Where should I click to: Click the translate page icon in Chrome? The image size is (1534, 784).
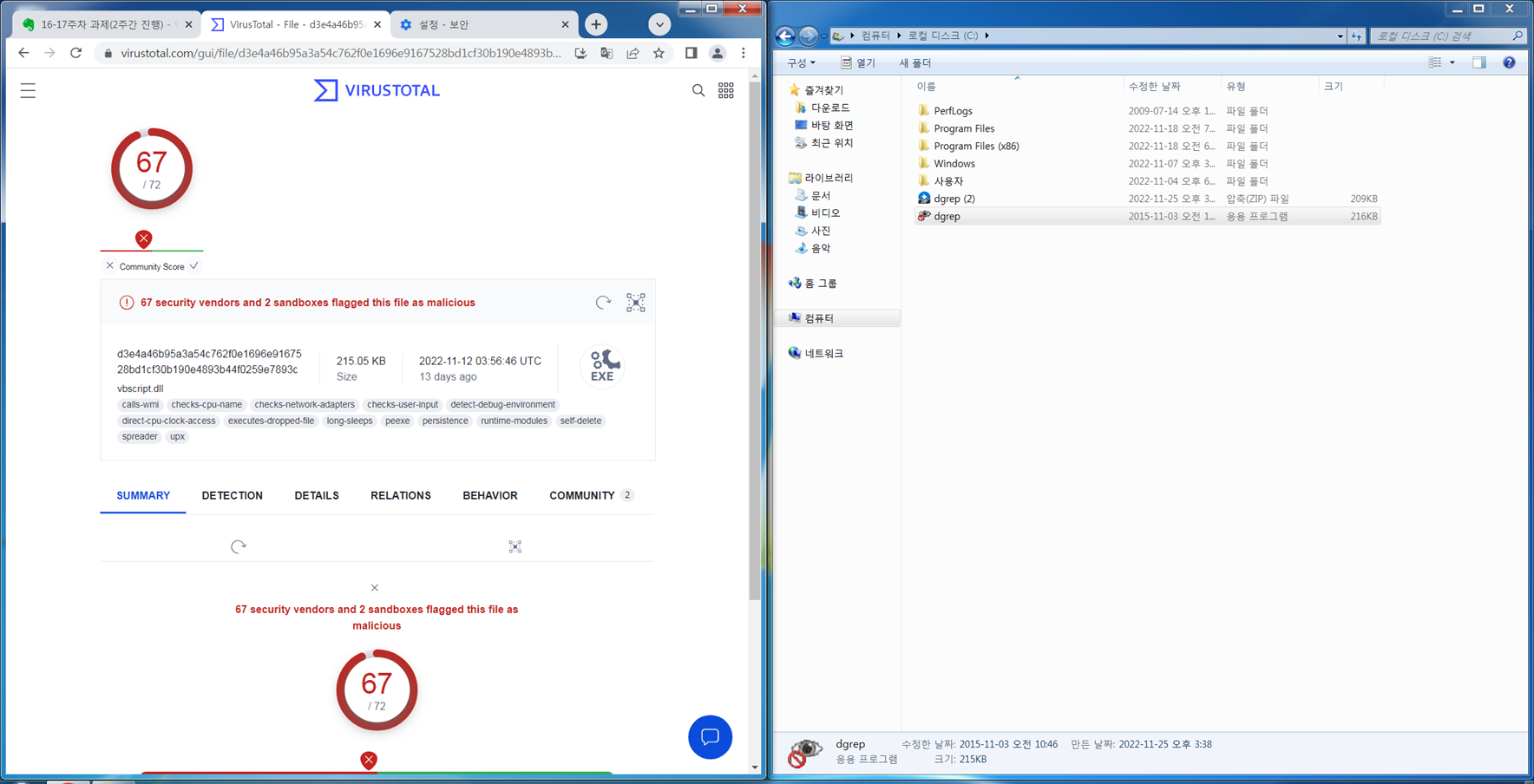click(x=606, y=53)
